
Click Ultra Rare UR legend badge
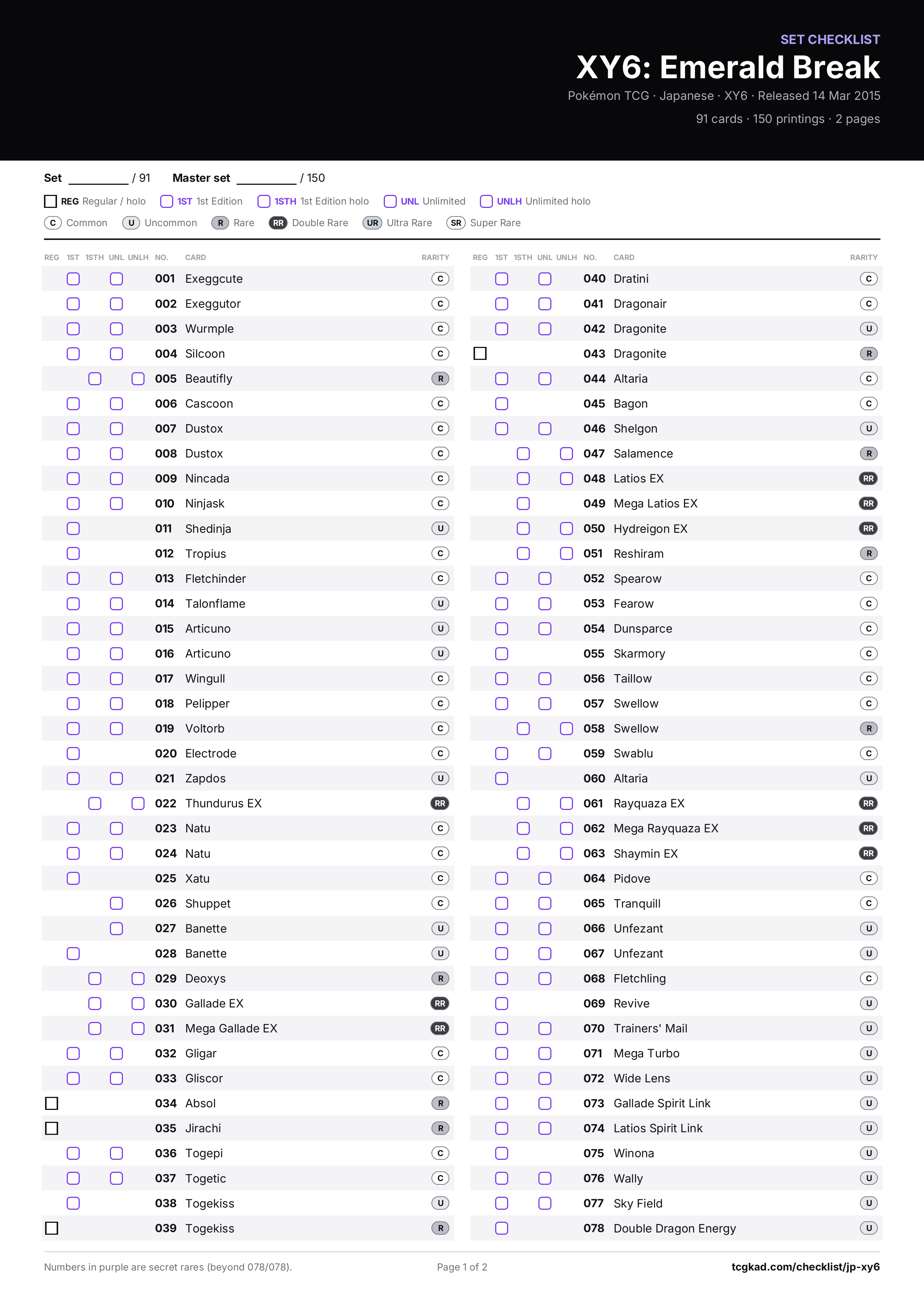click(x=372, y=222)
